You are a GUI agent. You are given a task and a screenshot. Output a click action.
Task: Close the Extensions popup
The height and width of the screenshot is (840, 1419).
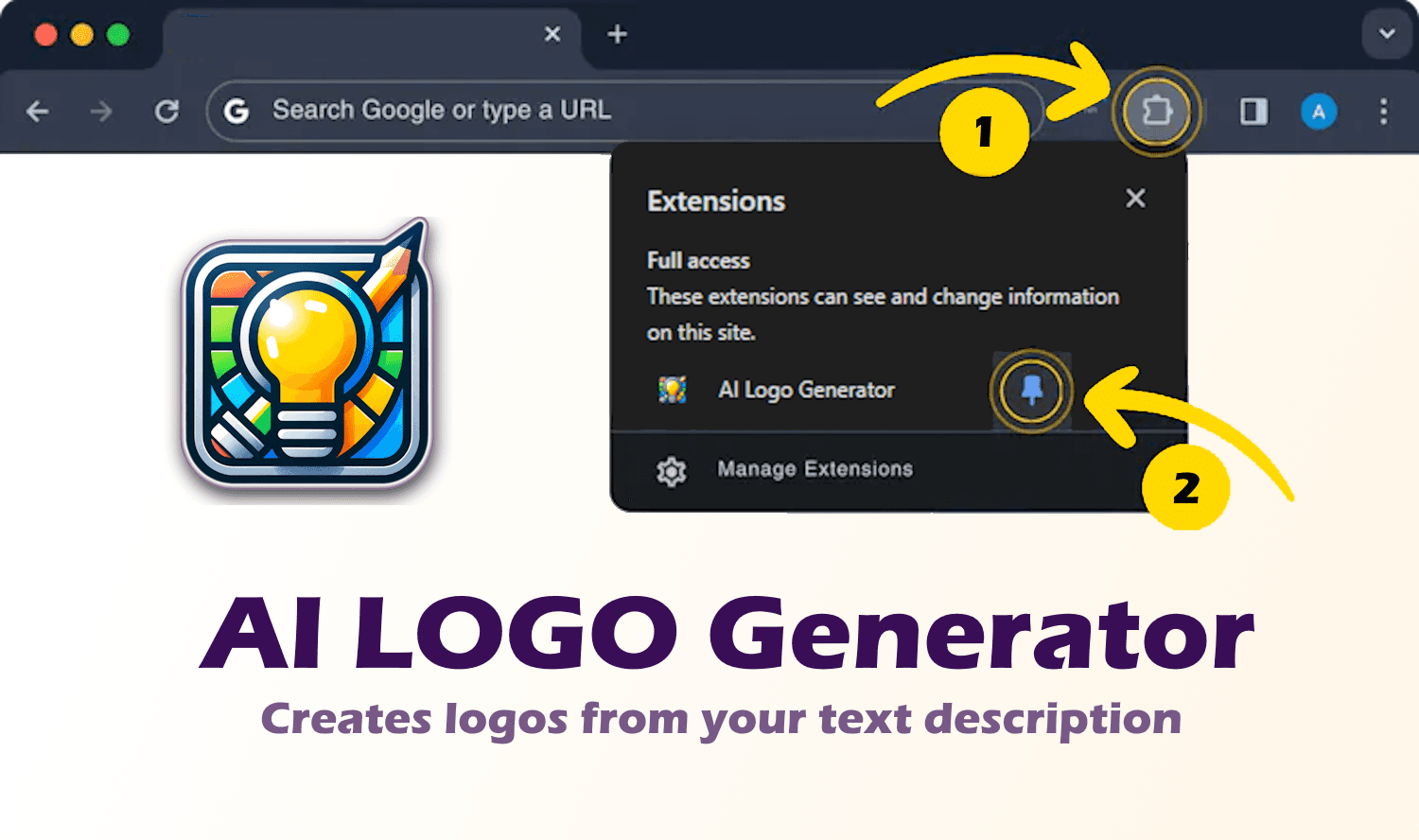(x=1135, y=198)
